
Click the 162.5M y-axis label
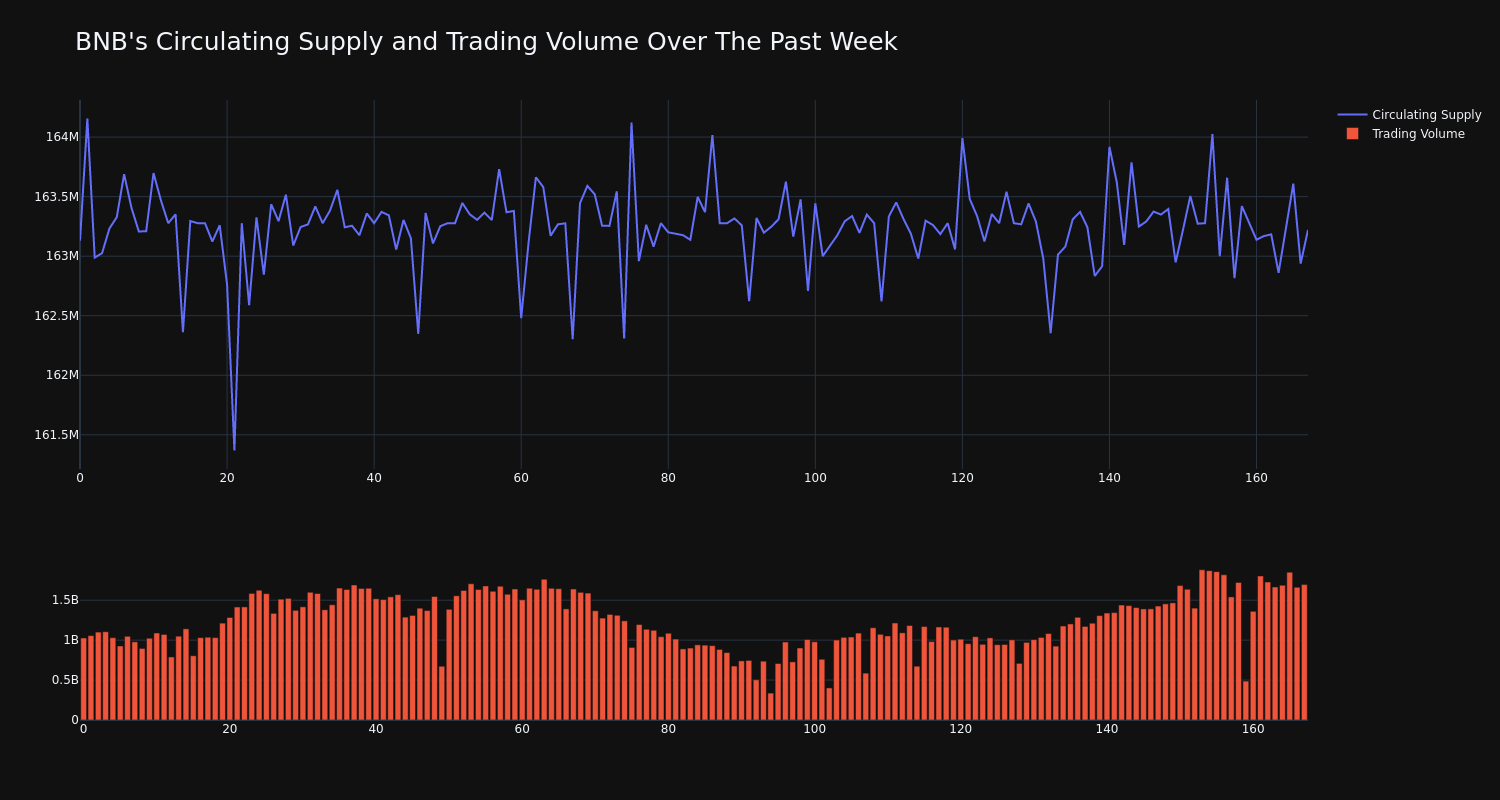(56, 316)
